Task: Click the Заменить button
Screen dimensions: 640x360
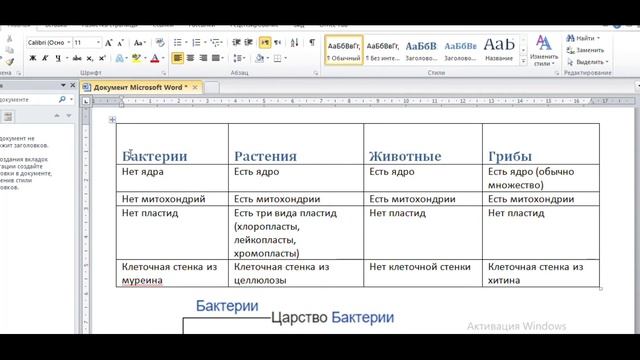Action: pyautogui.click(x=585, y=50)
